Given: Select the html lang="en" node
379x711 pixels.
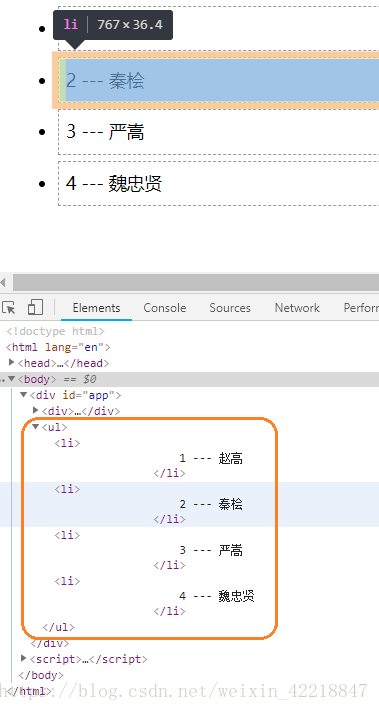Looking at the screenshot, I should coord(58,347).
